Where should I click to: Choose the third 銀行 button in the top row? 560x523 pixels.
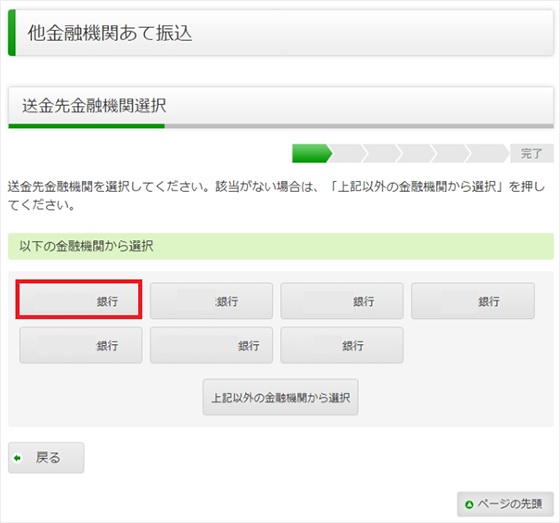click(x=342, y=301)
